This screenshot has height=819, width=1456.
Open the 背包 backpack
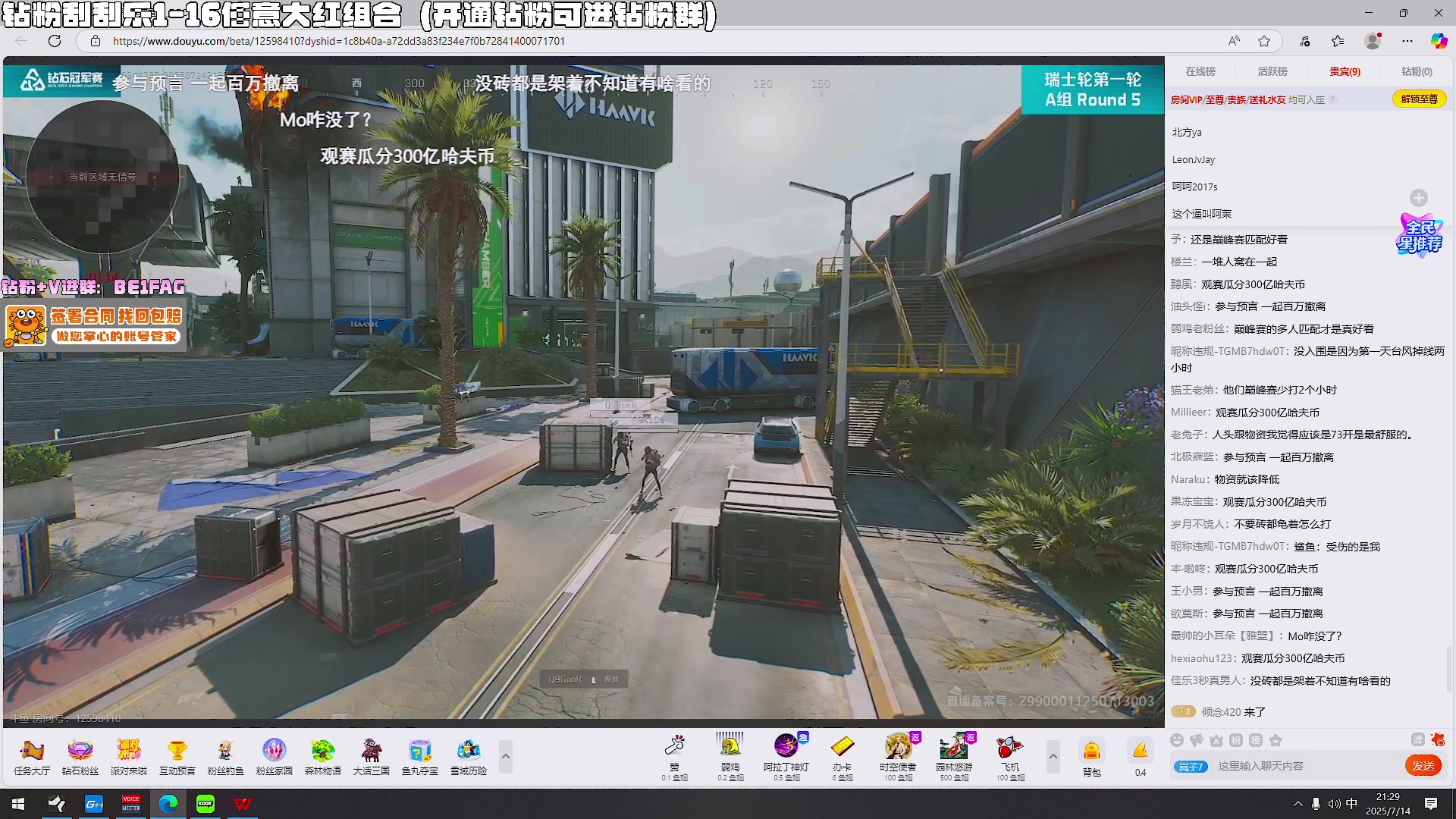click(x=1091, y=757)
